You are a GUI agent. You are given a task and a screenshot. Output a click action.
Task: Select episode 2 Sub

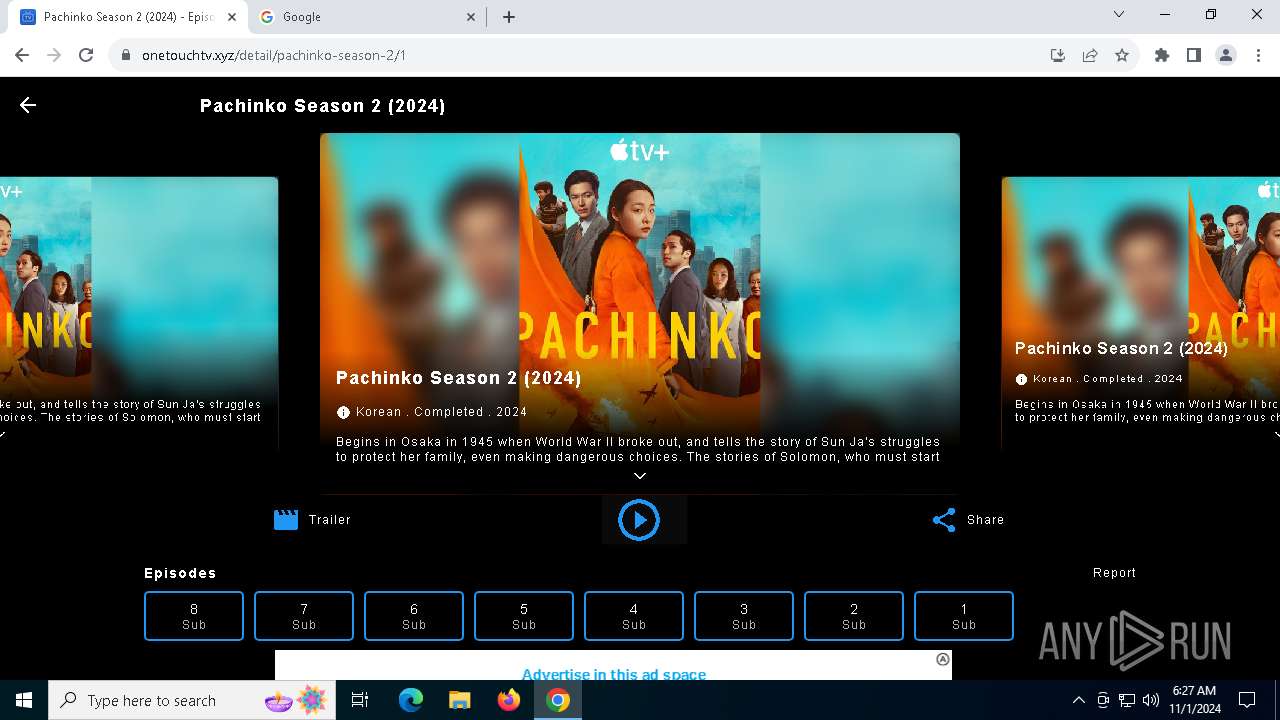pyautogui.click(x=854, y=616)
